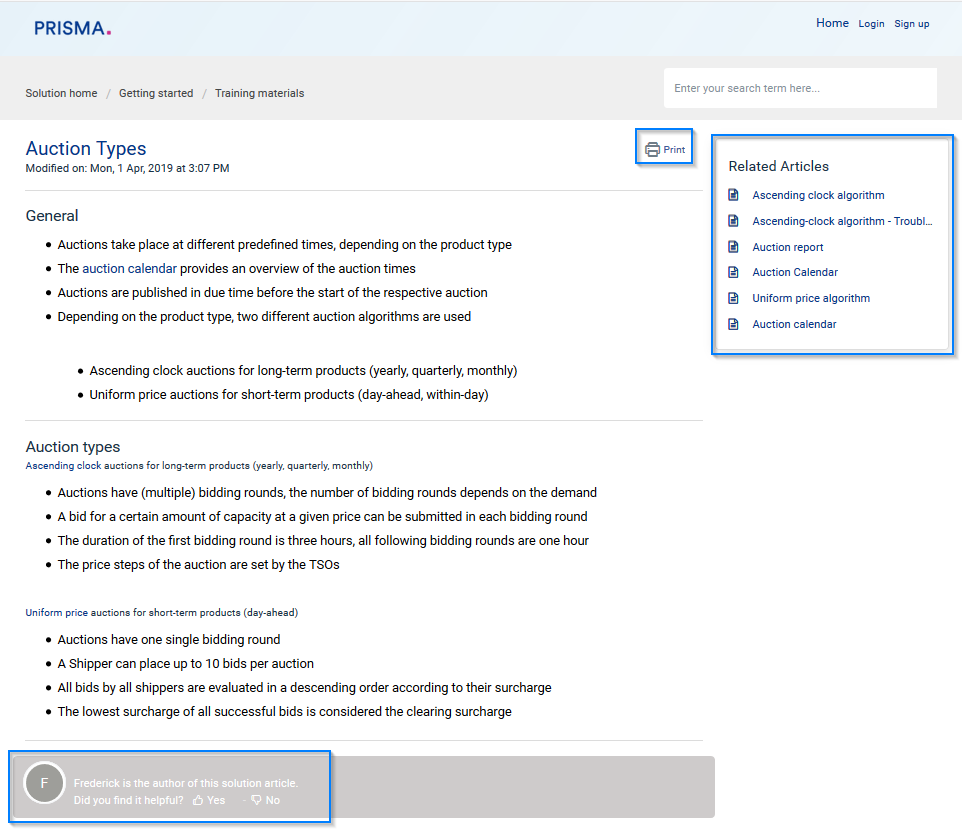Viewport: 962px width, 834px height.
Task: Click the document icon next to Auction report
Action: [733, 247]
